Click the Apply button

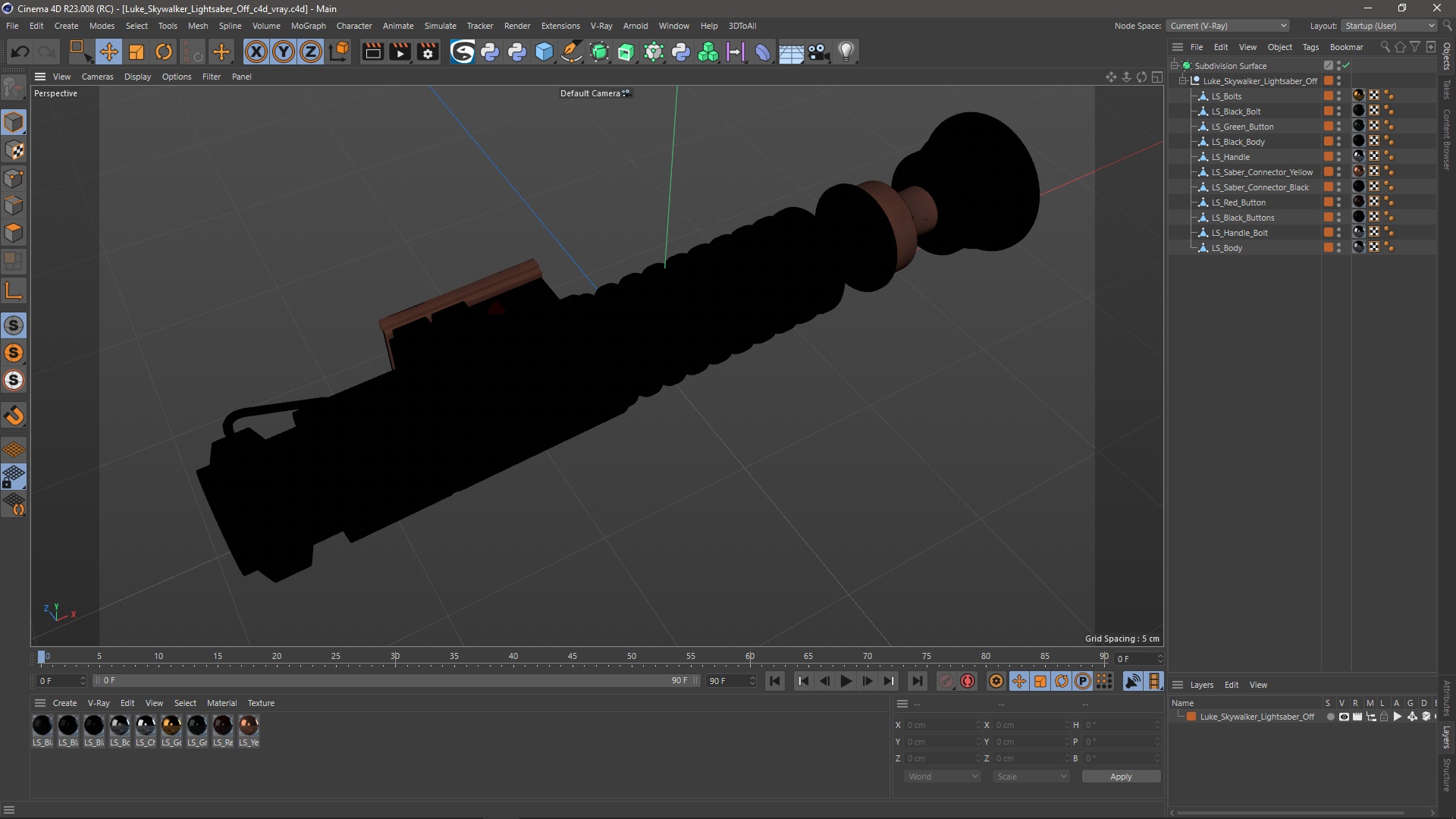click(1121, 777)
